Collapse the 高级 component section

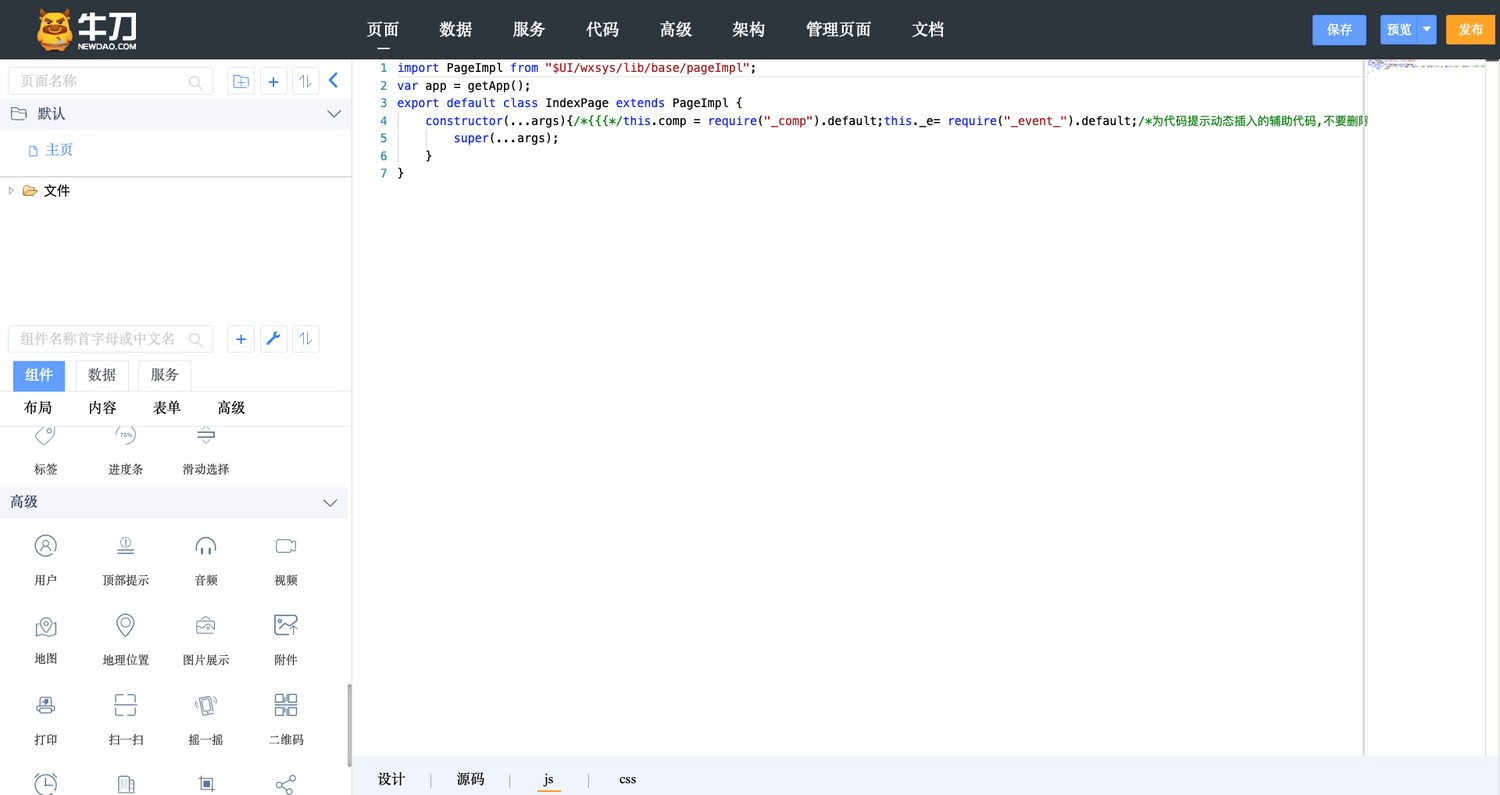(330, 503)
